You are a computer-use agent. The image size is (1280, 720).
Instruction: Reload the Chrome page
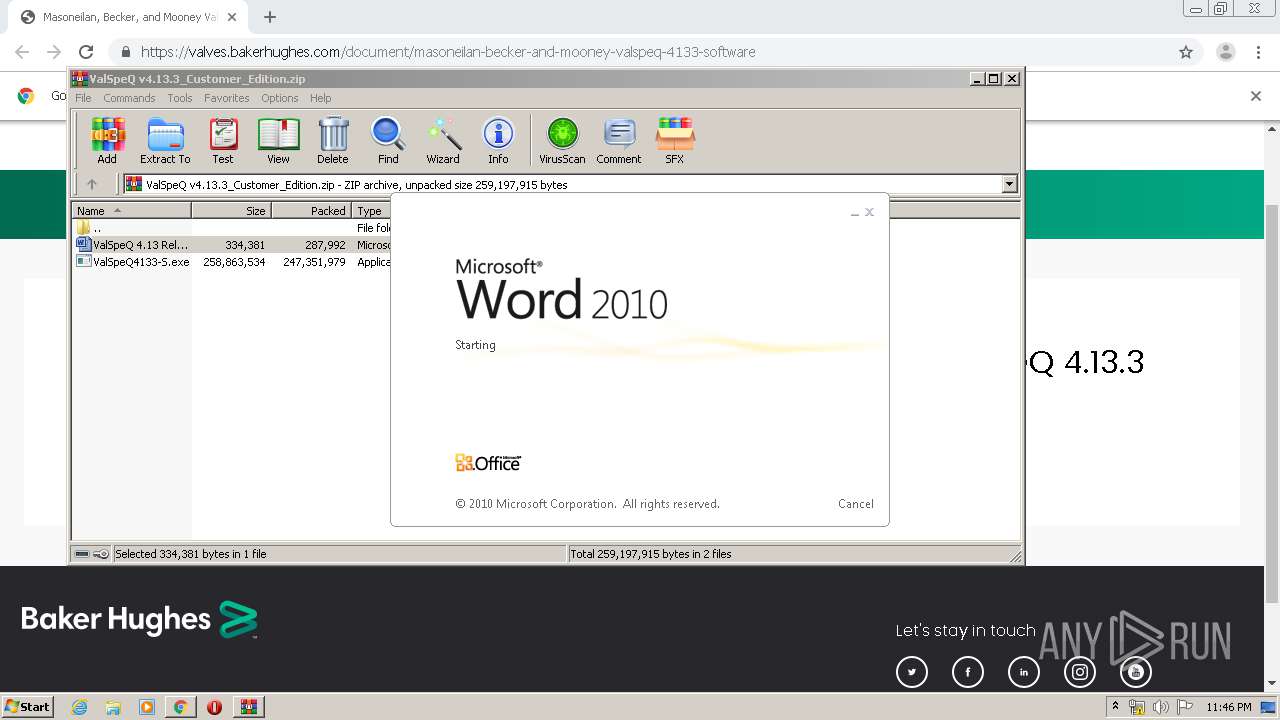tap(86, 52)
